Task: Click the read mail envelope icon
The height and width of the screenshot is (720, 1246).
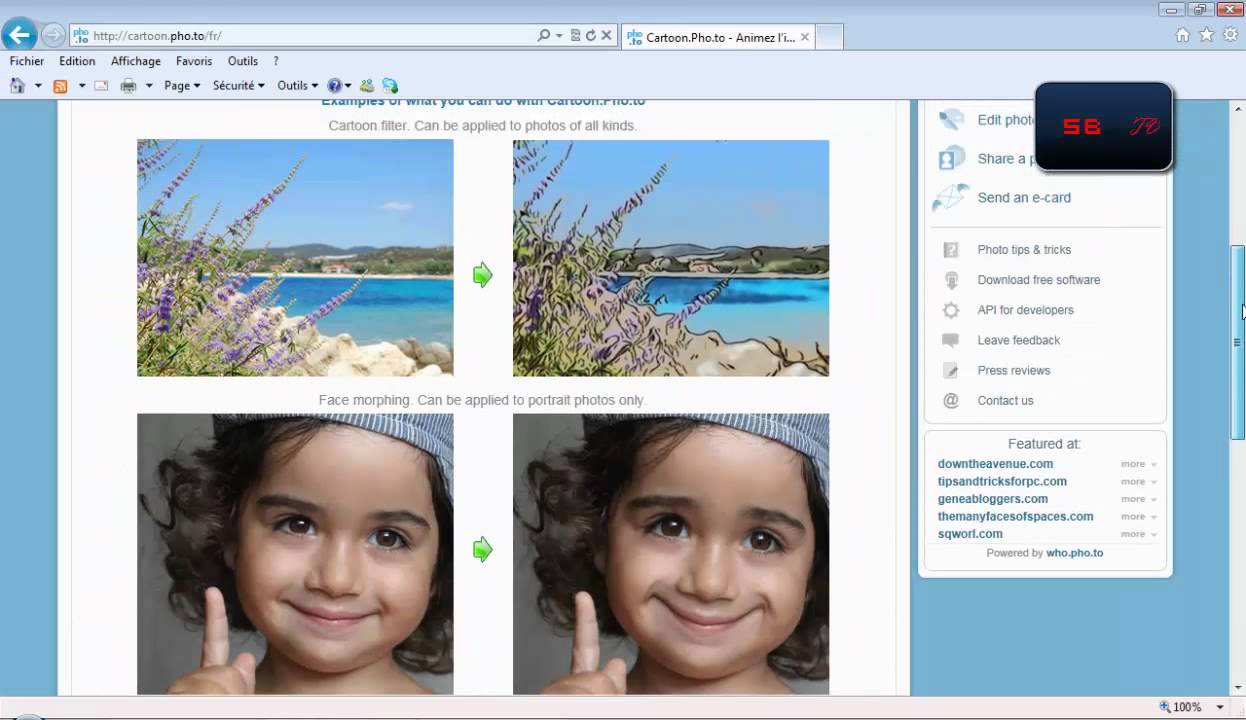Action: tap(101, 86)
